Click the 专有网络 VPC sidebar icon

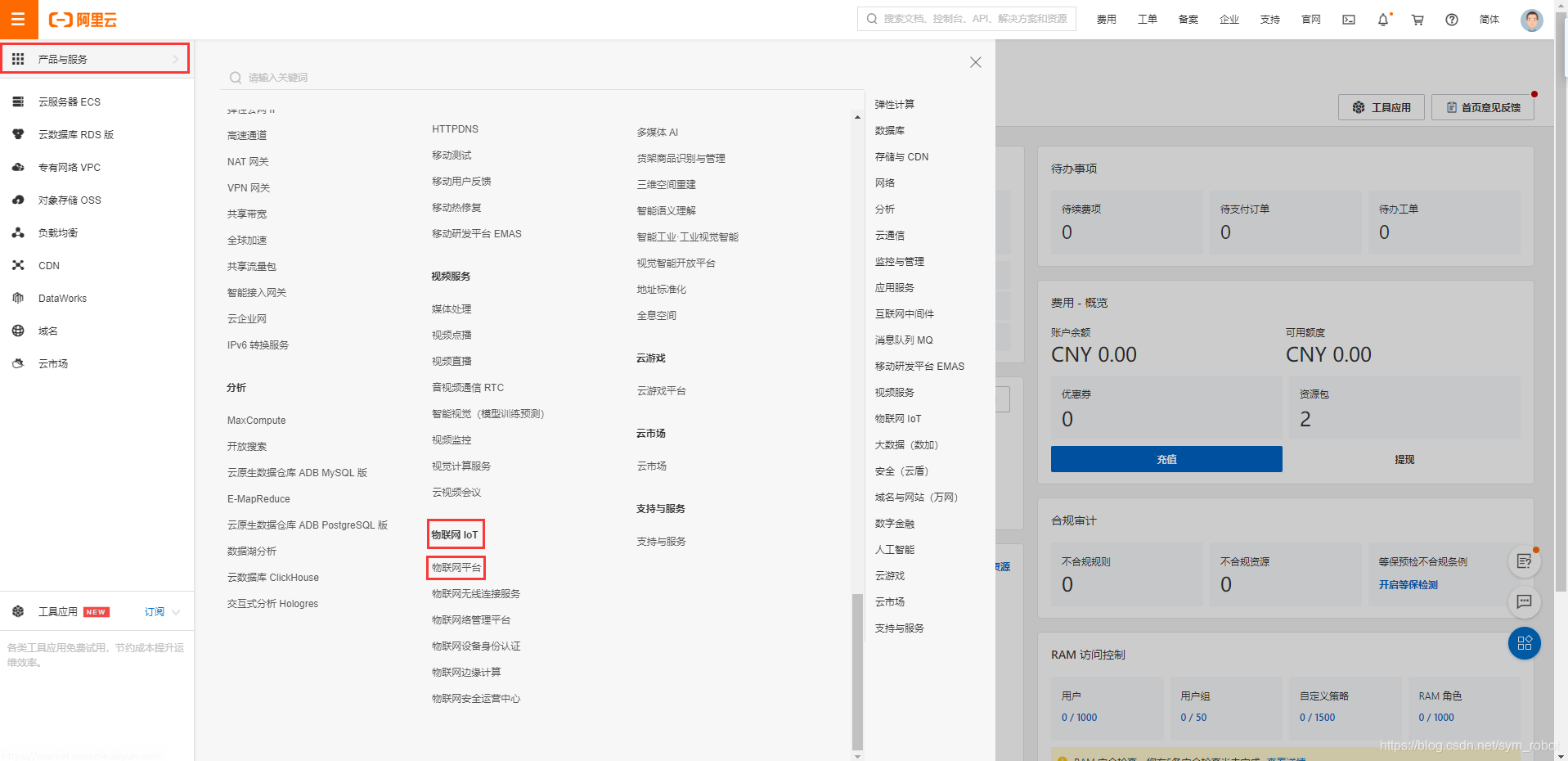(x=18, y=167)
